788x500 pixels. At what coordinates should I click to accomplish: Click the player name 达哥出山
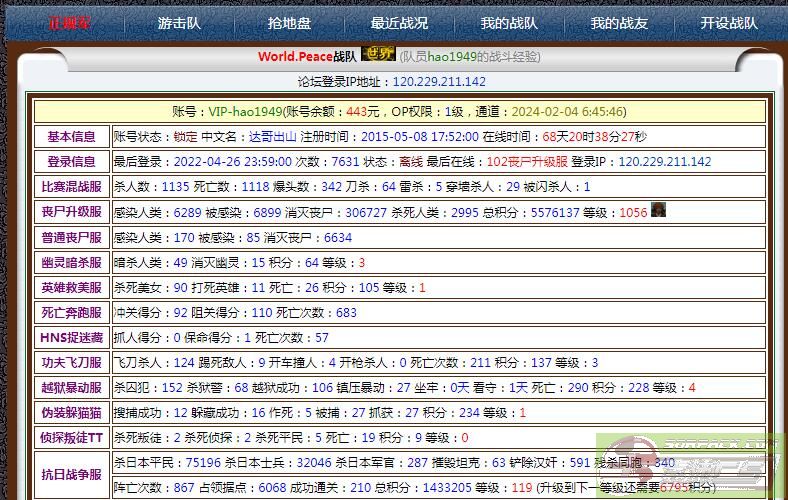(271, 137)
